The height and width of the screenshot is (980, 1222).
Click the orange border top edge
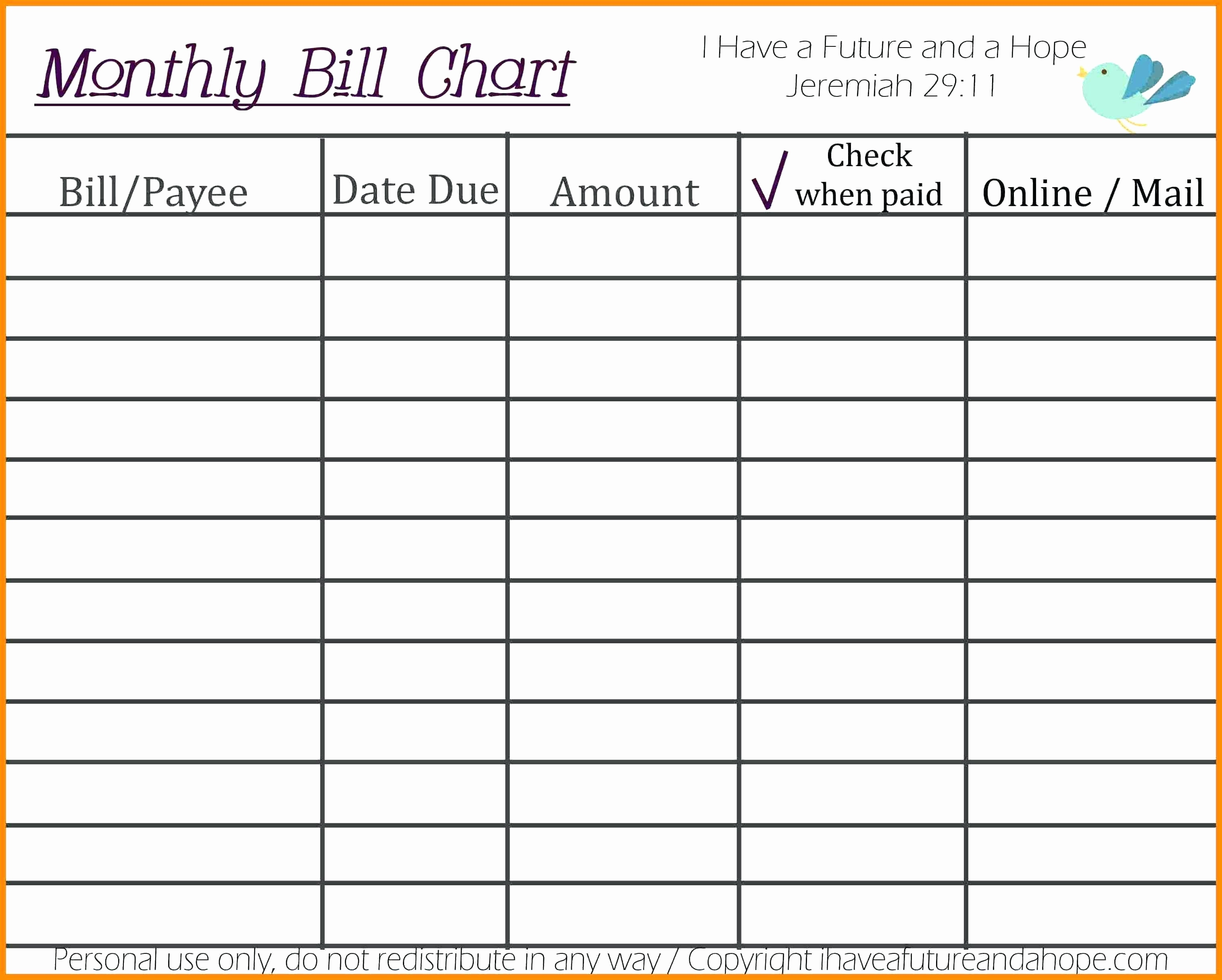pos(611,5)
